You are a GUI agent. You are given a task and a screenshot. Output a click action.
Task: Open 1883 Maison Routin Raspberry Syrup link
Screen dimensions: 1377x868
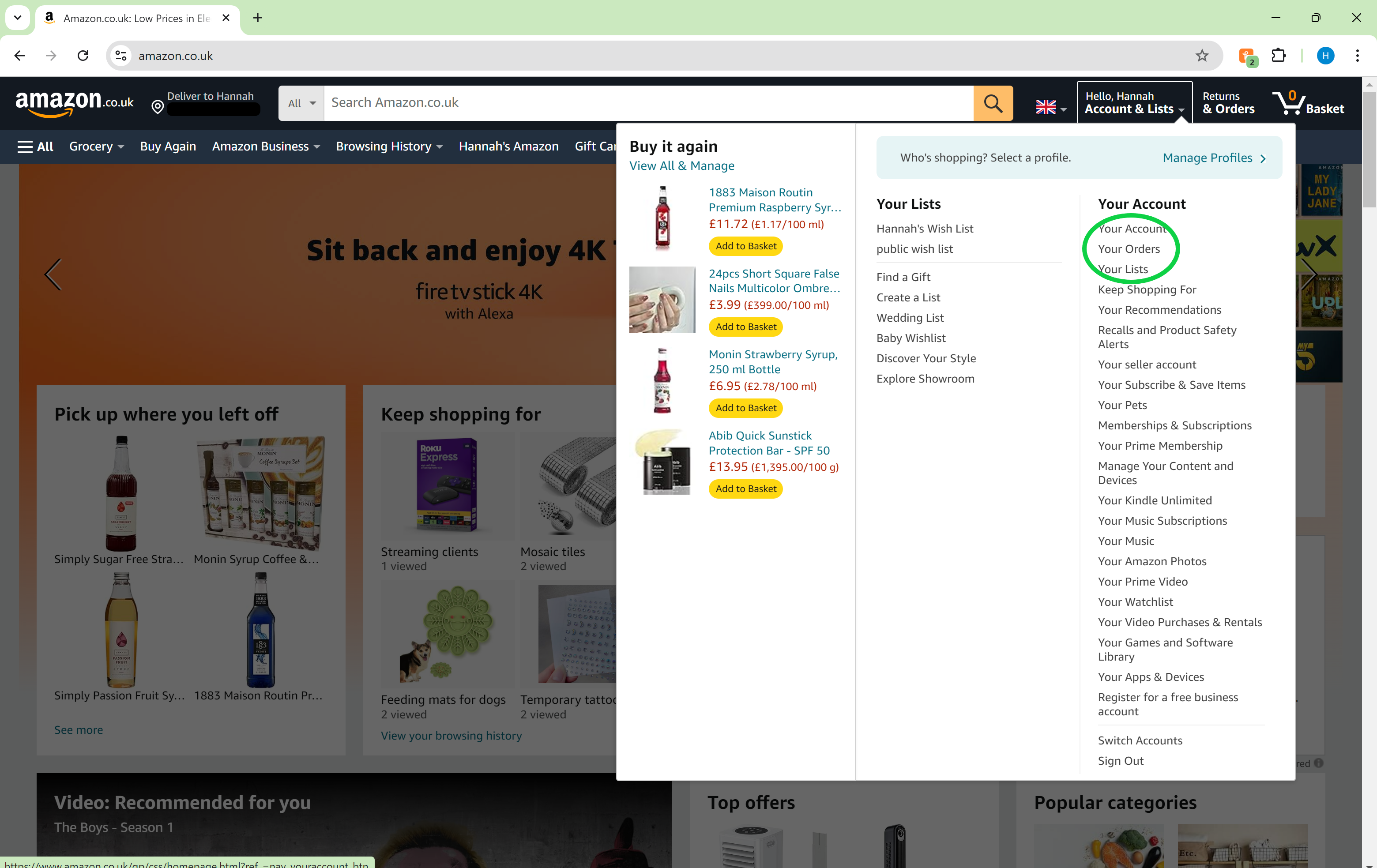click(775, 199)
